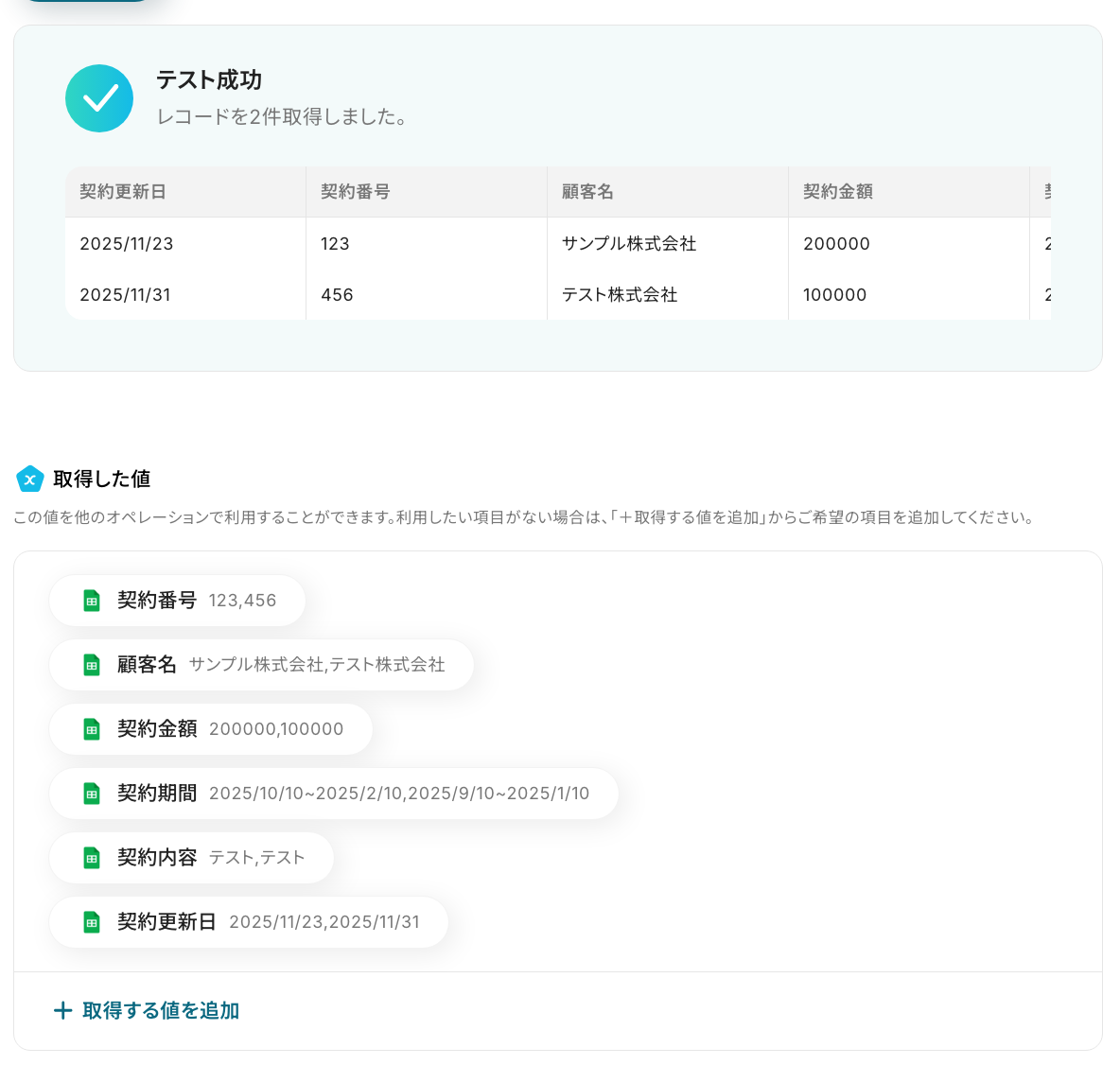This screenshot has width=1120, height=1065.
Task: Click the テスト,テスト value text
Action: point(256,858)
